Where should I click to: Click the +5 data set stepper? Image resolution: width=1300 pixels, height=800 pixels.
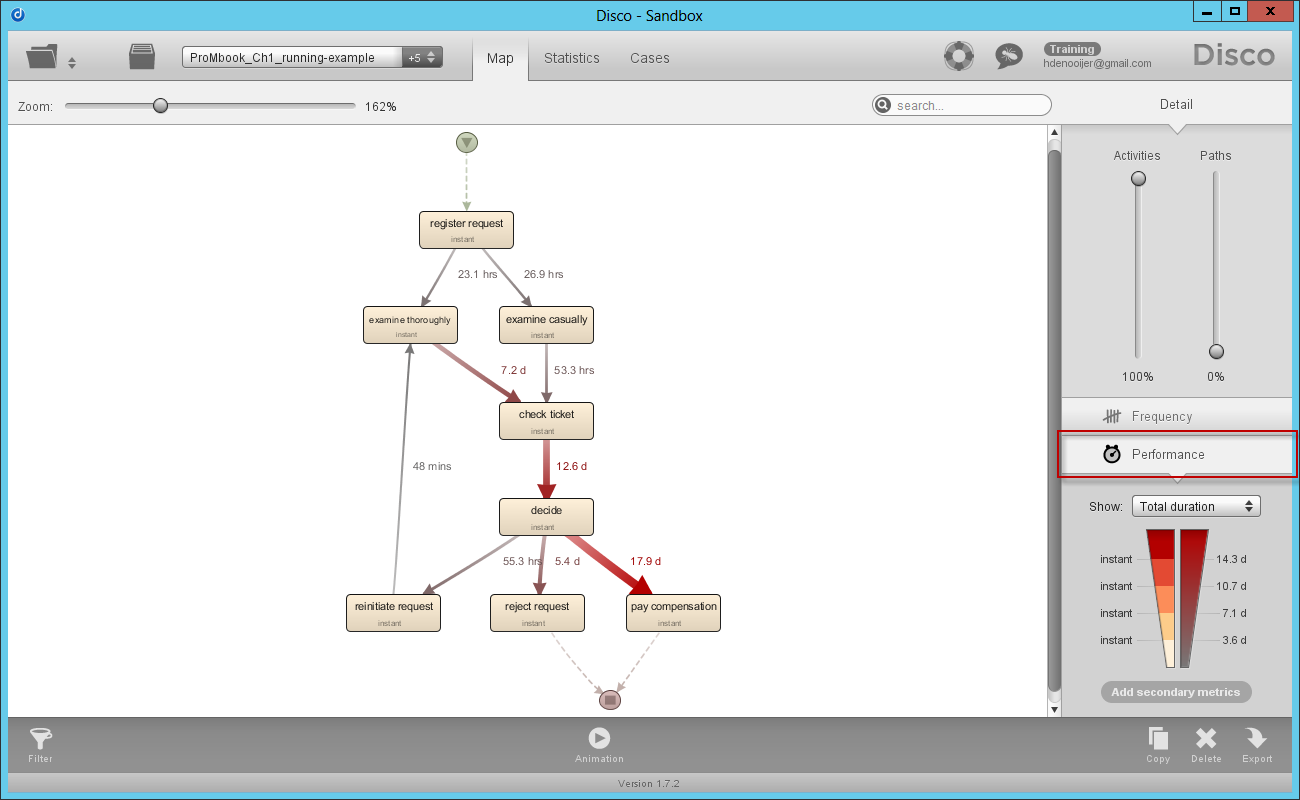tap(422, 57)
